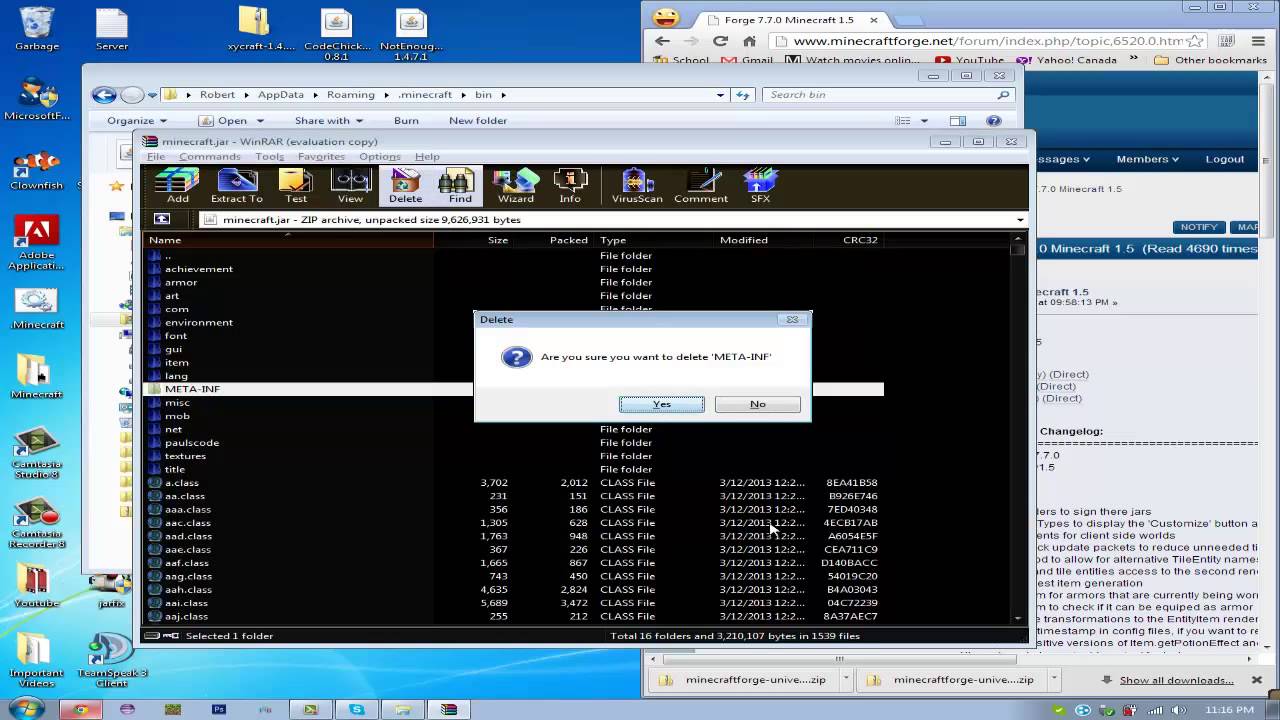Image resolution: width=1280 pixels, height=720 pixels.
Task: Click the Windows Start orb
Action: [24, 708]
